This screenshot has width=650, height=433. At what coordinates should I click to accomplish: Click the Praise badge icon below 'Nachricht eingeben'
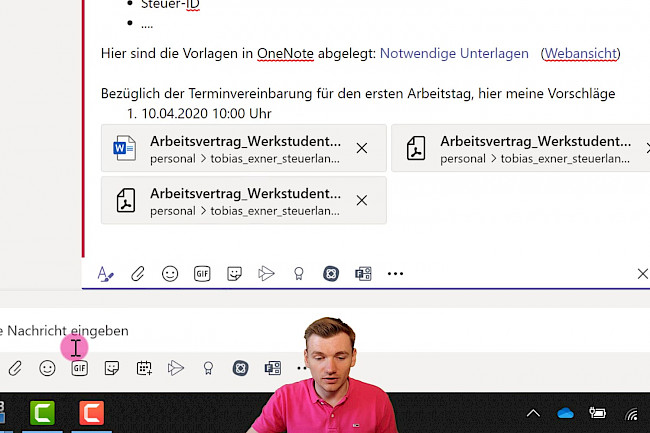208,368
